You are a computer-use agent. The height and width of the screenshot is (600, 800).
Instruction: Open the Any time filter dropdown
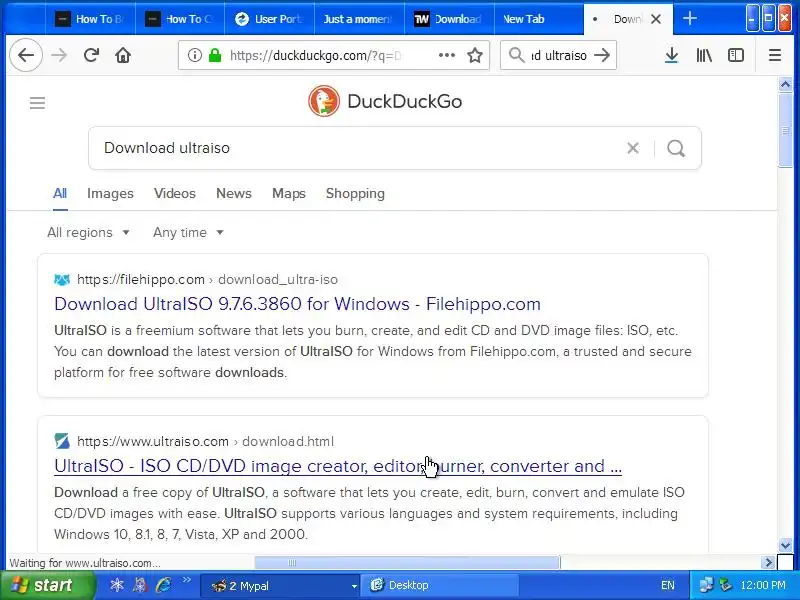click(188, 233)
